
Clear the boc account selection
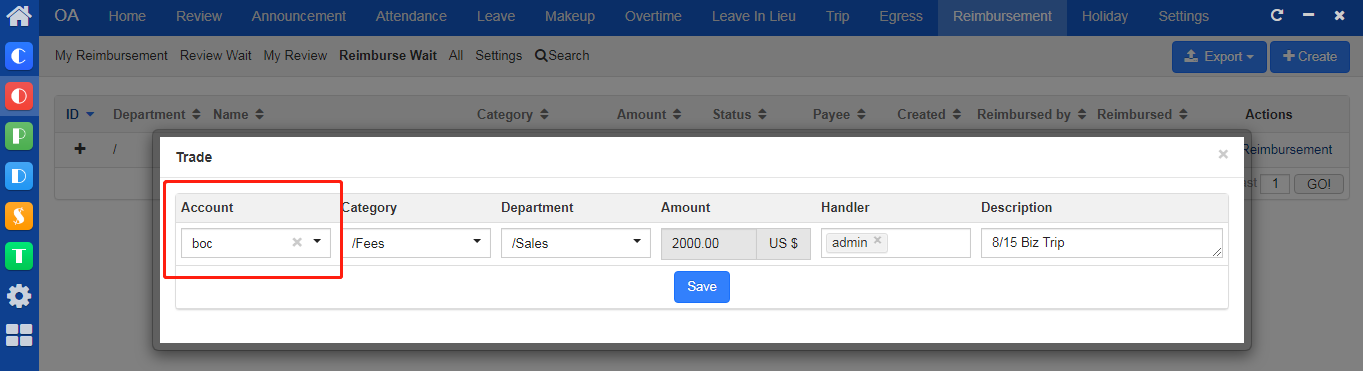296,242
